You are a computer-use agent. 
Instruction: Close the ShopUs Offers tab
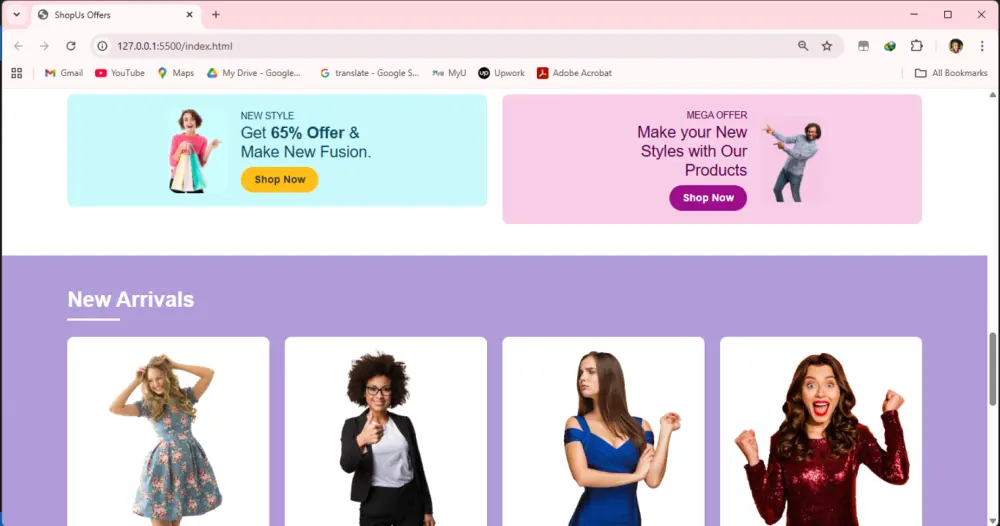pyautogui.click(x=189, y=15)
